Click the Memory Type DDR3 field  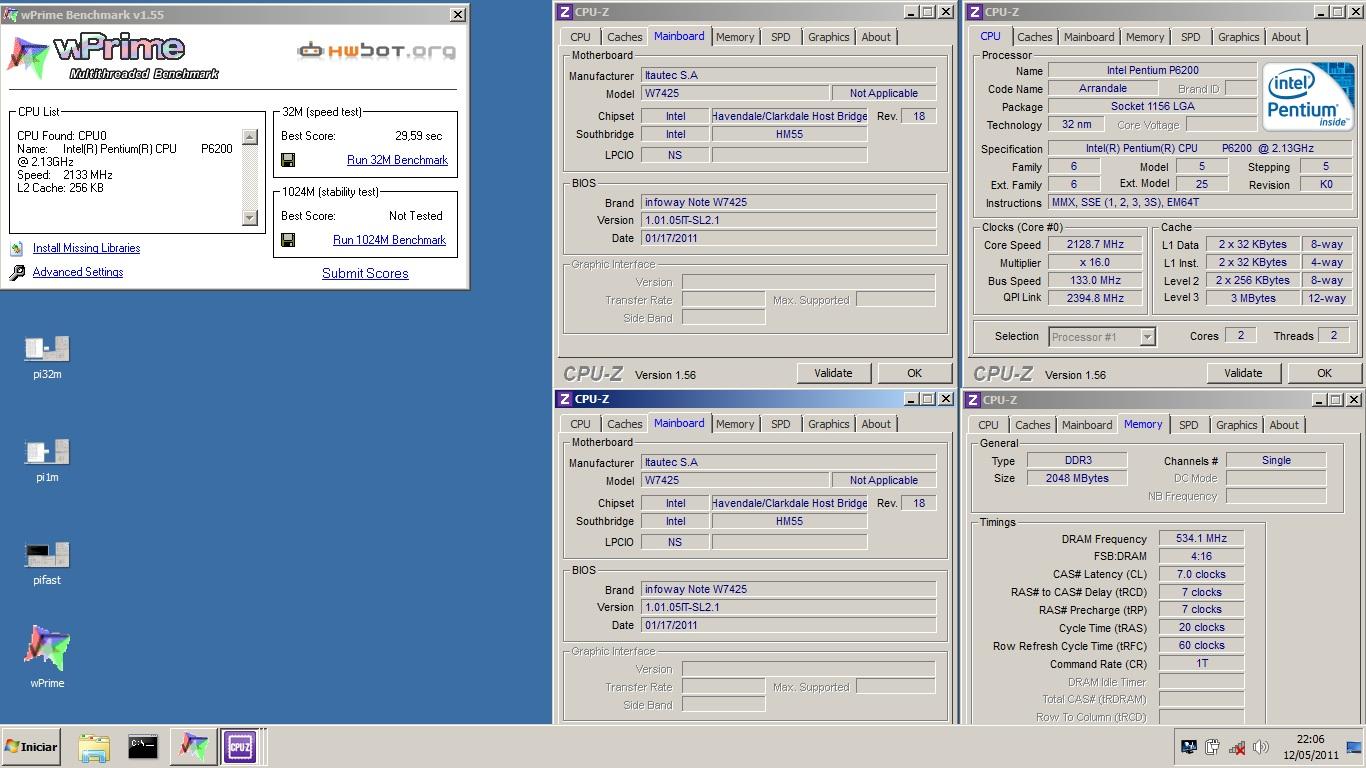(1078, 460)
